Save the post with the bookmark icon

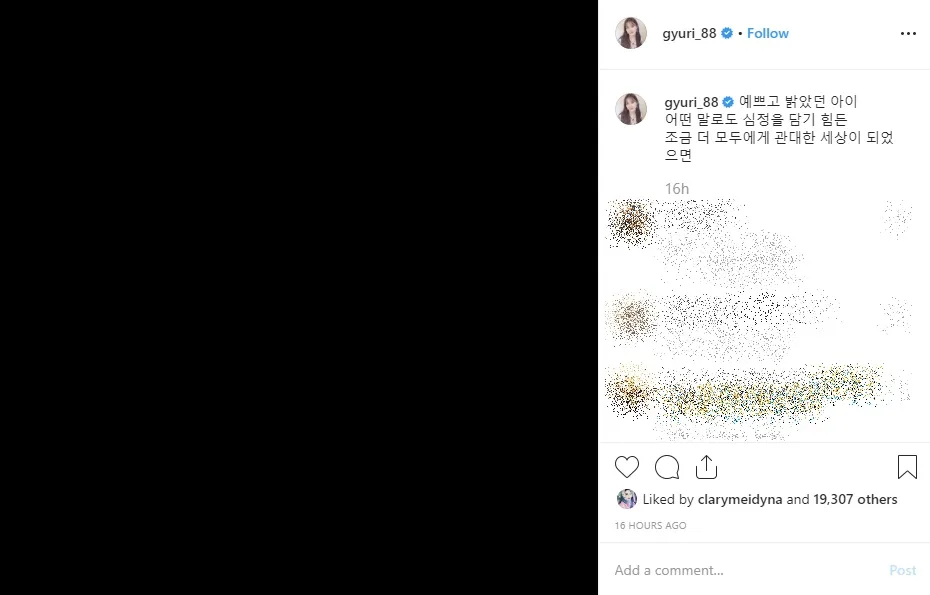pos(907,467)
